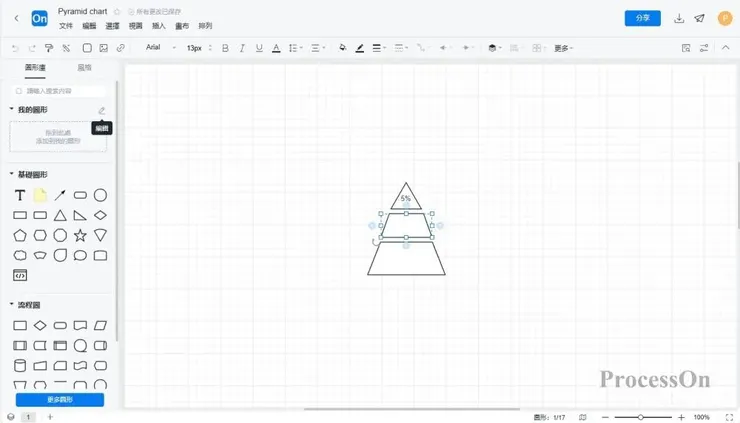Viewport: 740px width, 423px height.
Task: Click the clear style icon
Action: pyautogui.click(x=66, y=48)
